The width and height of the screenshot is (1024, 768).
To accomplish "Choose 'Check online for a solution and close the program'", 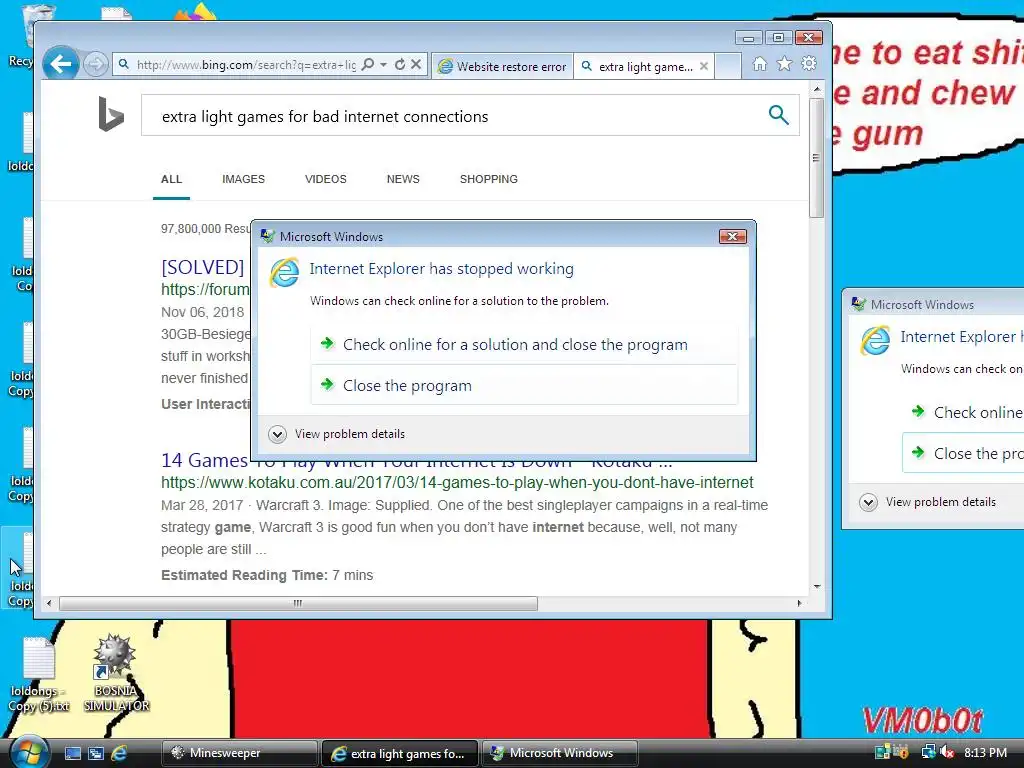I will (524, 345).
